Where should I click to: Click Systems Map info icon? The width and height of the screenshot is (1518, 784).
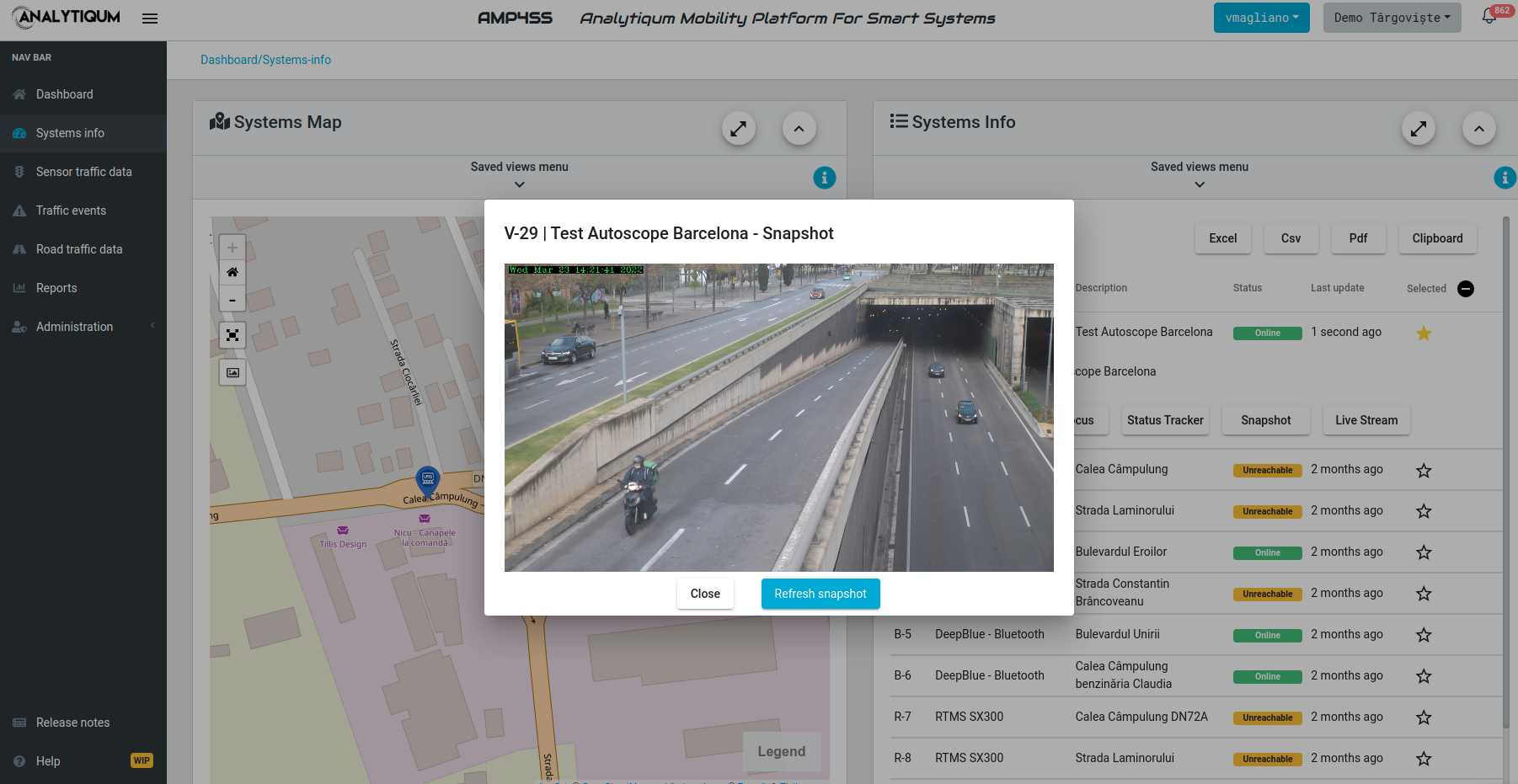click(x=824, y=178)
